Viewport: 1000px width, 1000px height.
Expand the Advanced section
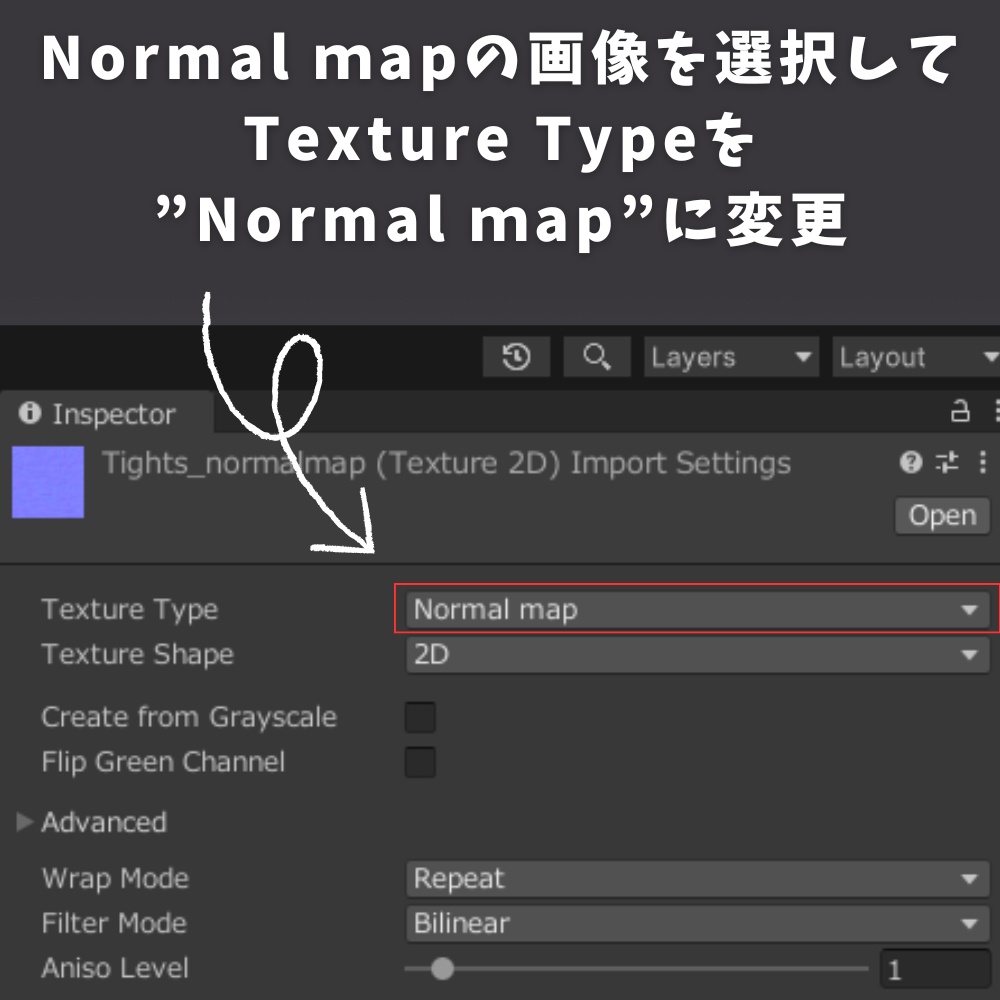point(24,822)
